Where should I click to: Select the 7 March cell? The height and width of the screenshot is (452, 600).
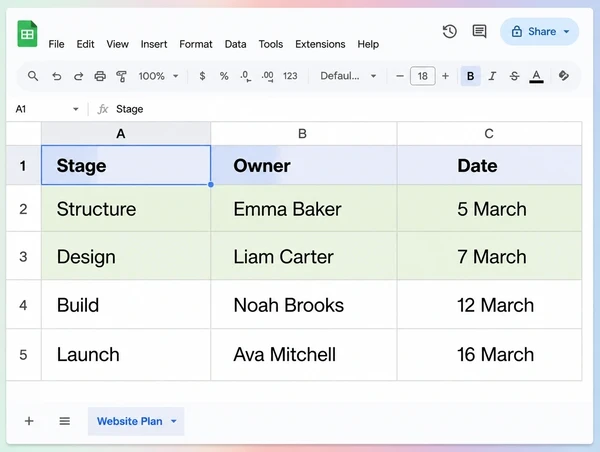[489, 256]
